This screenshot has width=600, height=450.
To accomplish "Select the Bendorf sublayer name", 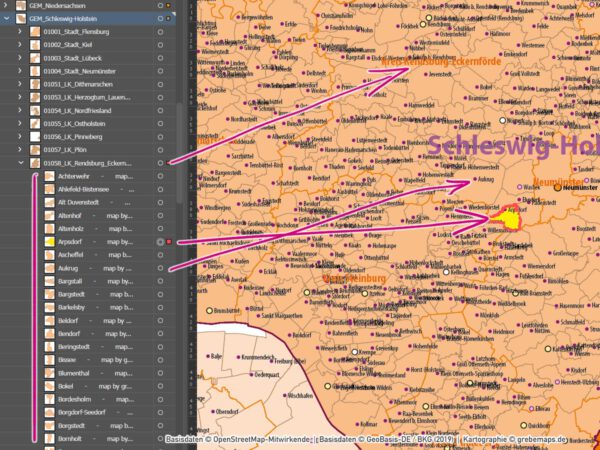I will [69, 334].
